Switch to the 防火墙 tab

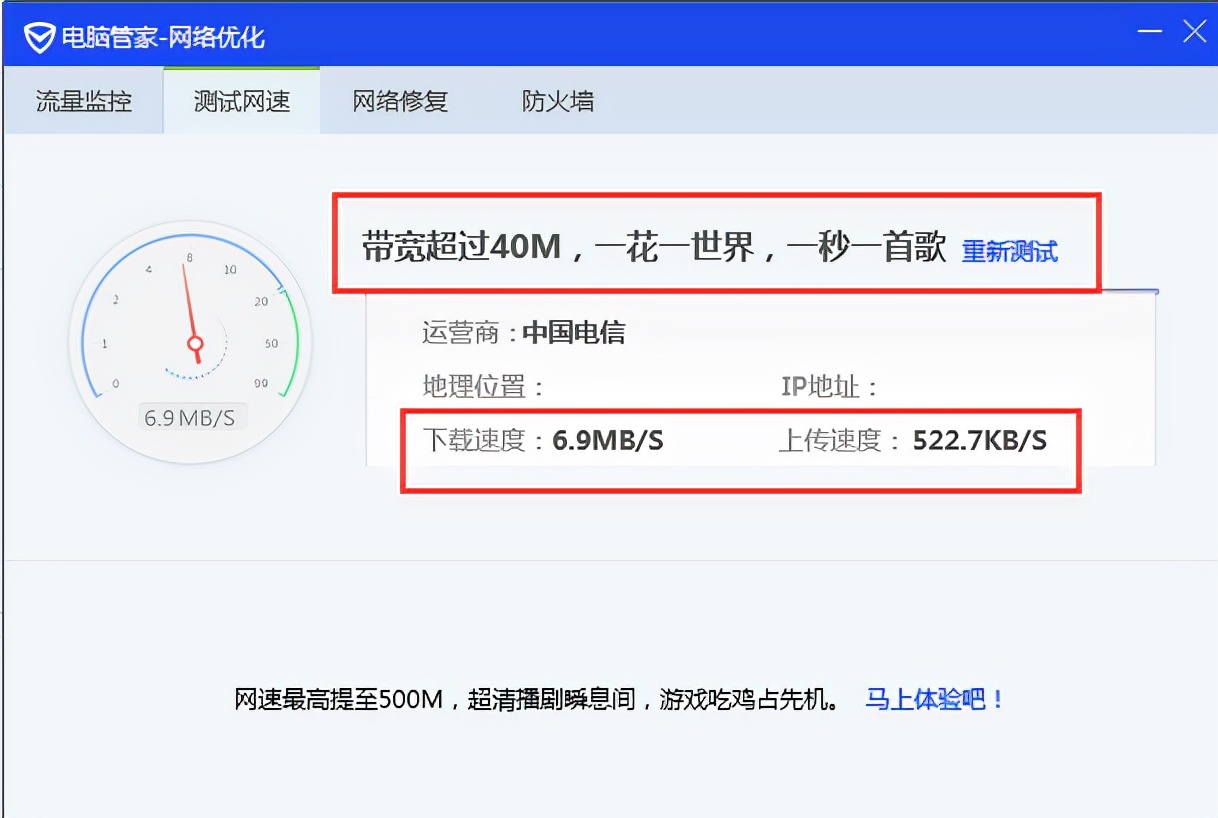coord(557,100)
